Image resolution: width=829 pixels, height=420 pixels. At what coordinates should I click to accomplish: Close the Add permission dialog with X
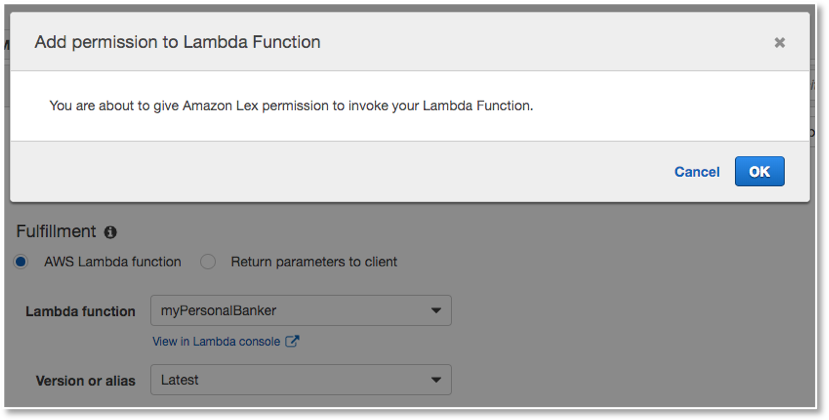[779, 42]
